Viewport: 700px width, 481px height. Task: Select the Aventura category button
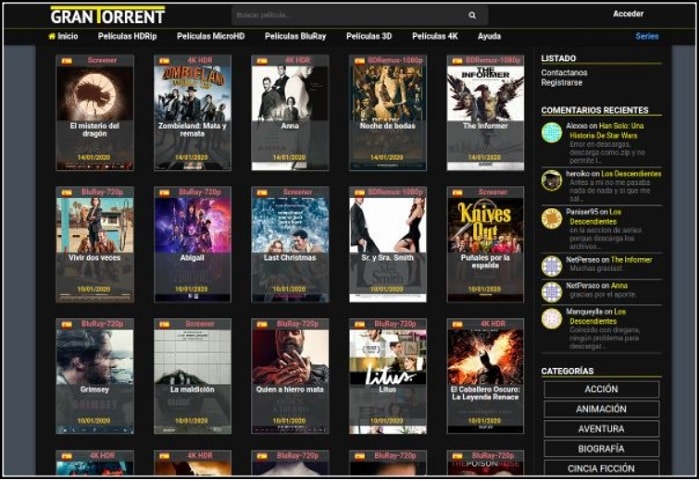[601, 429]
